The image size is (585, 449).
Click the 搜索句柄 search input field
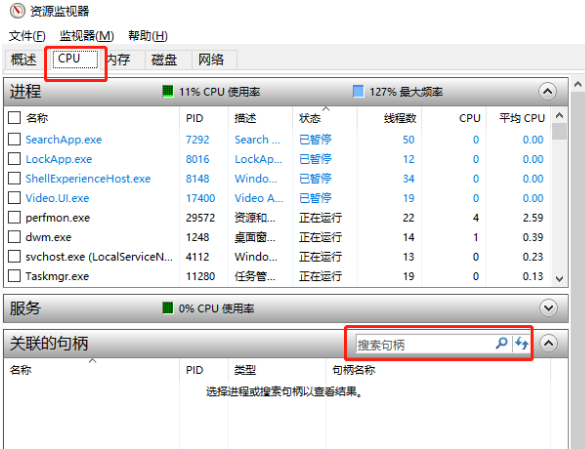point(425,344)
